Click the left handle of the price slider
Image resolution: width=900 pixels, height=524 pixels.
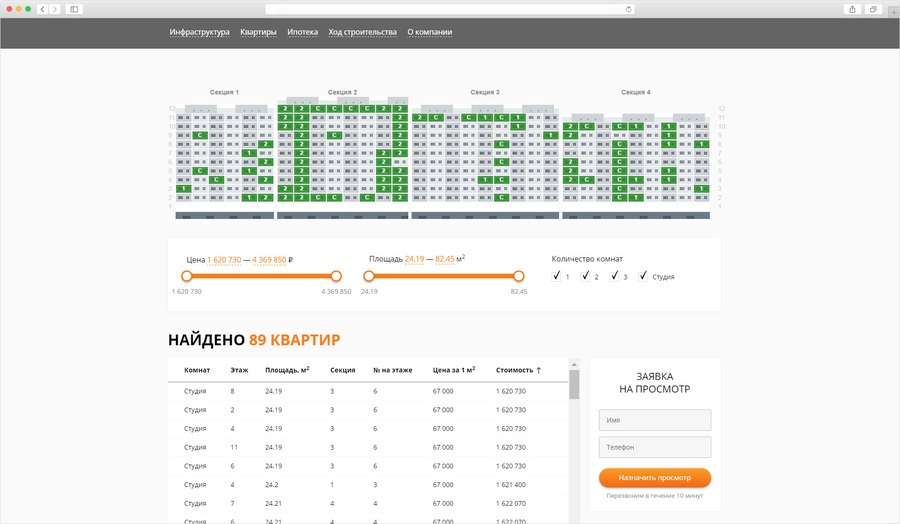tap(187, 276)
